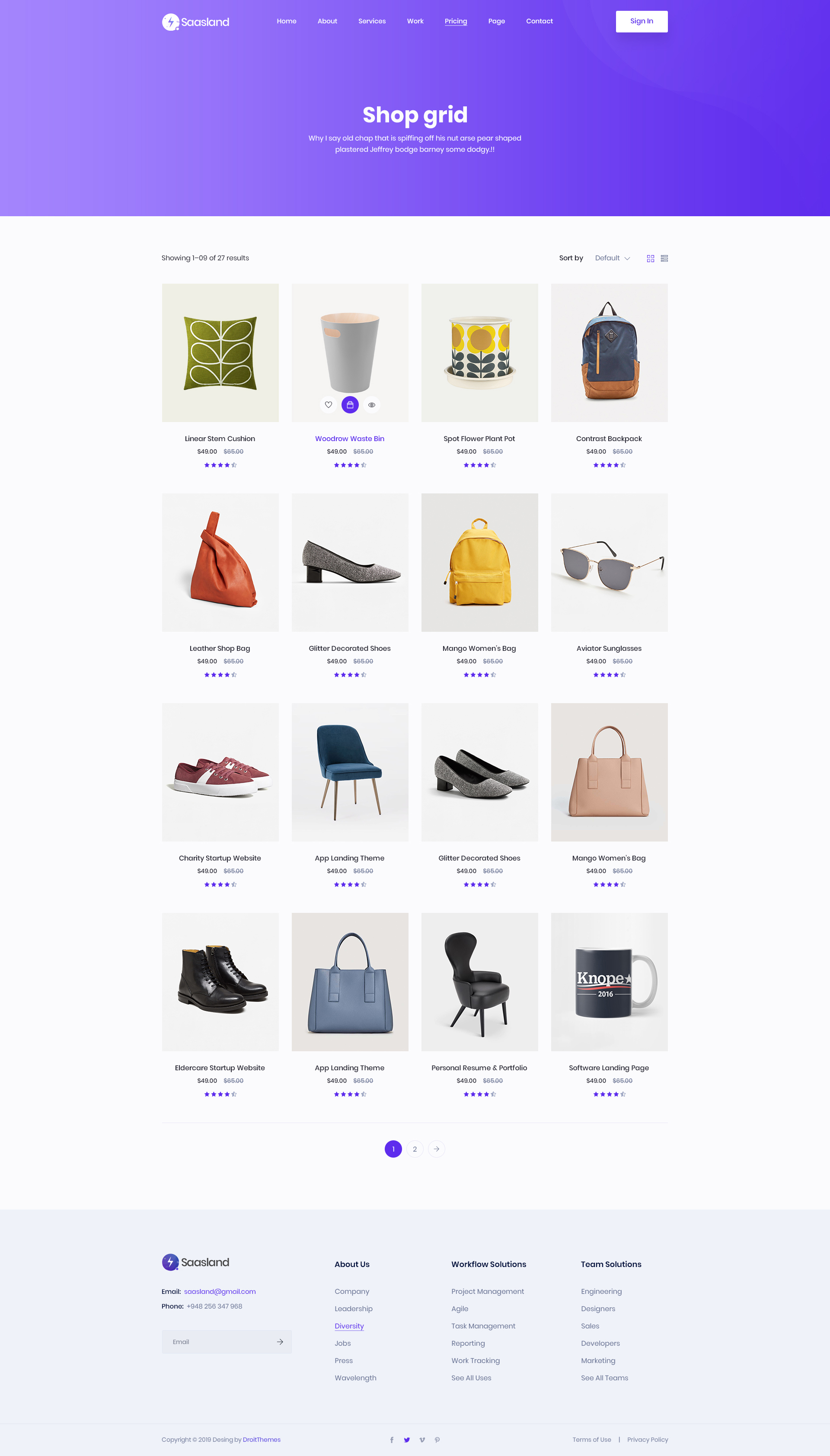
Task: Go to next page arrow
Action: tap(437, 1149)
